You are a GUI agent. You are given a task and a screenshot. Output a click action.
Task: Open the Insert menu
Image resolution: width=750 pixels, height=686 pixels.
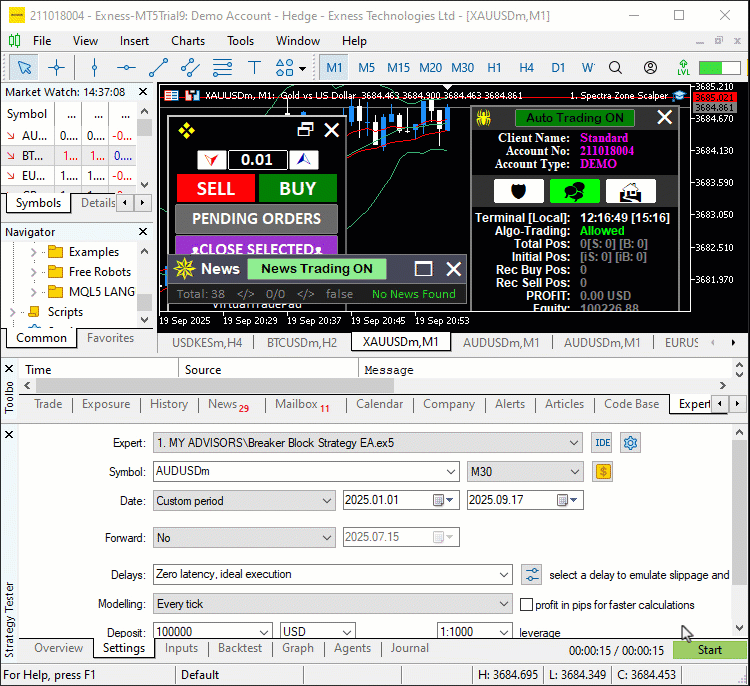click(x=134, y=41)
